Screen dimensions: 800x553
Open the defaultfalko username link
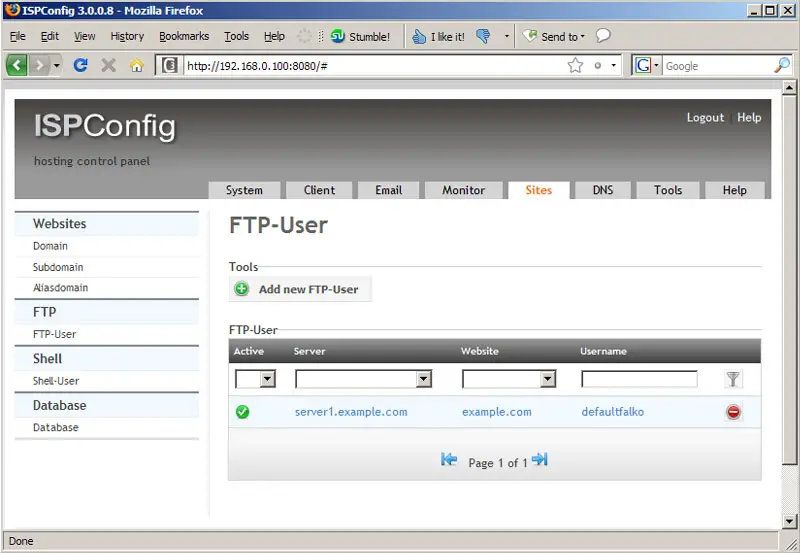pyautogui.click(x=612, y=412)
